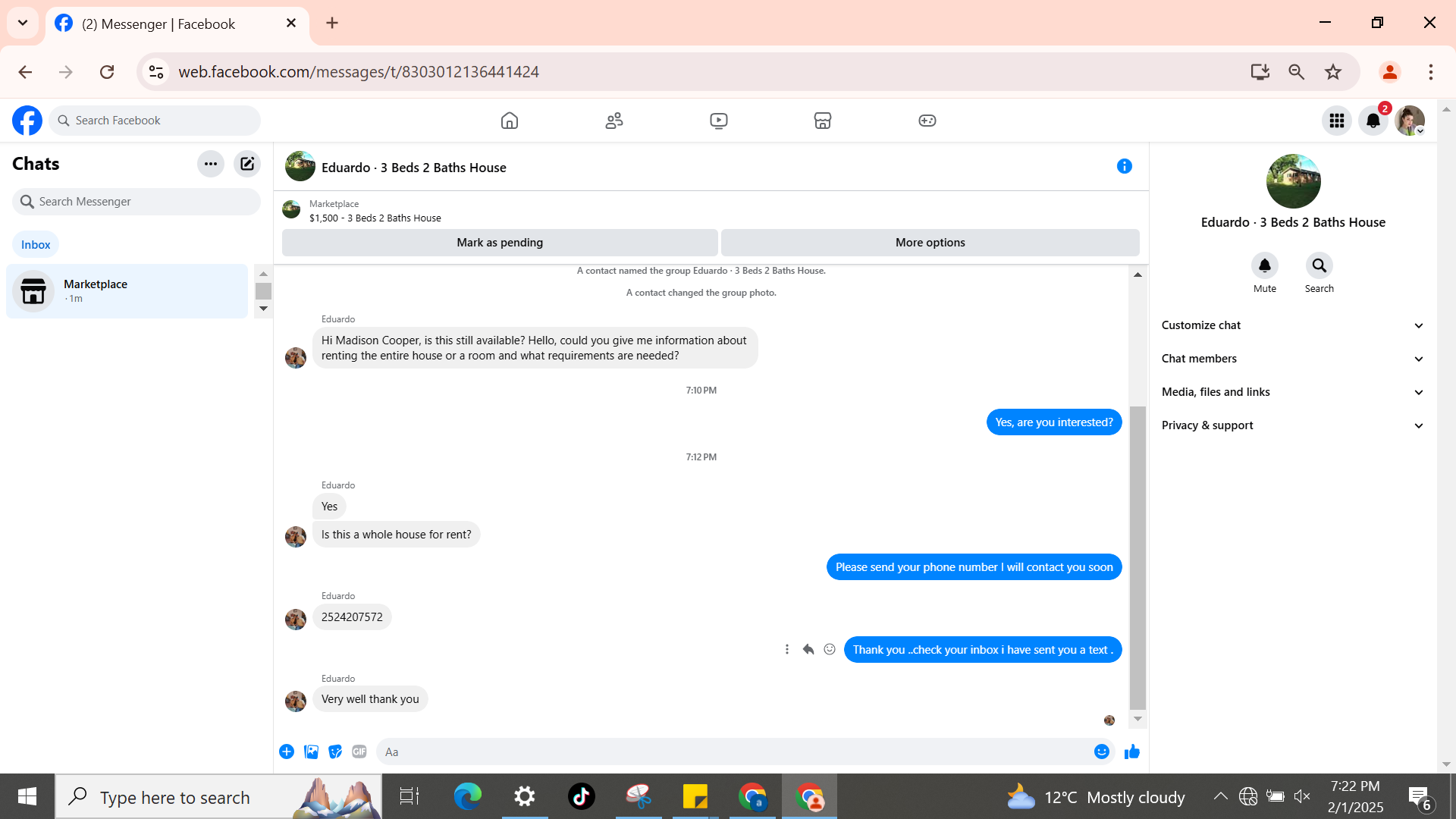
Task: Click the conversation scrollbar thumb
Action: 1137,557
